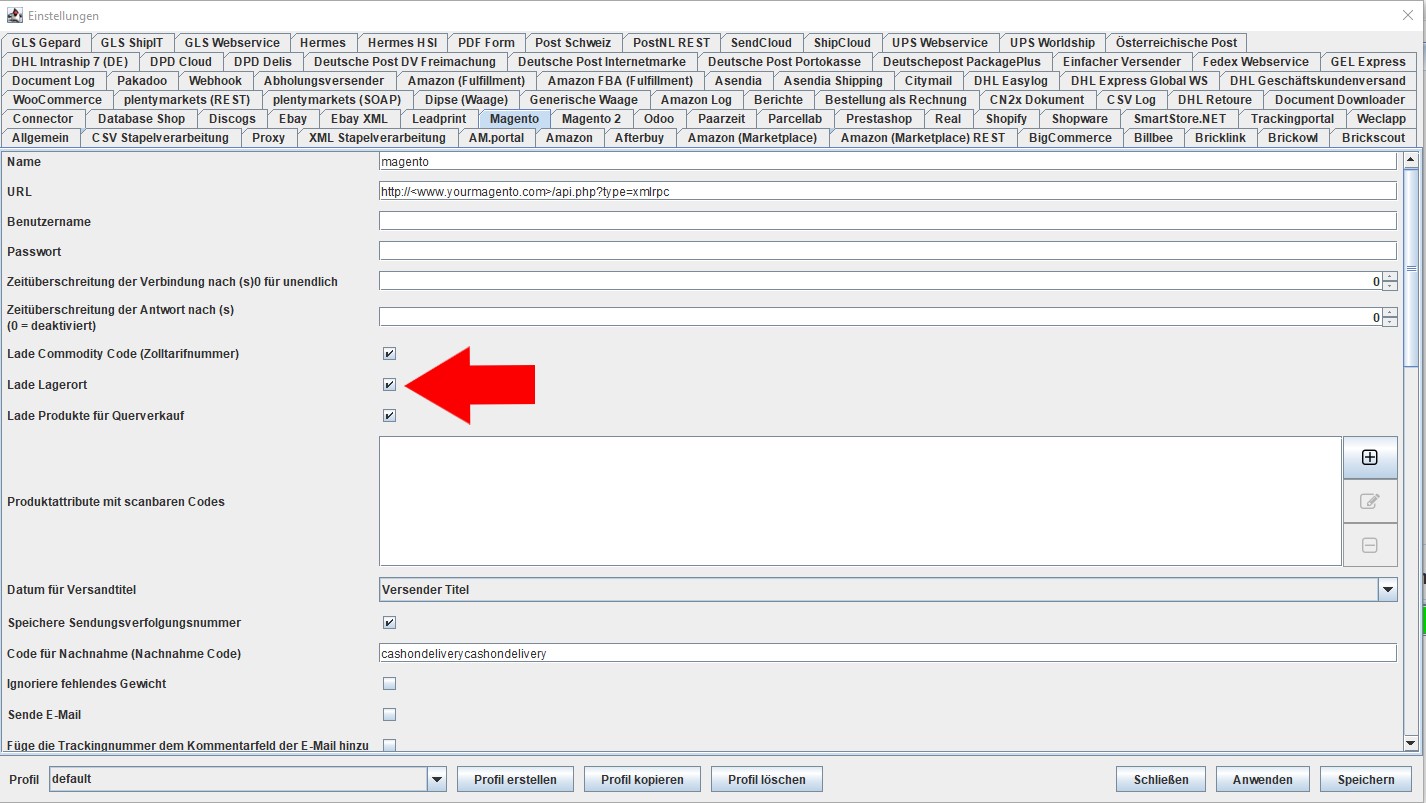Click the Profil kopieren button
1426x803 pixels.
point(642,779)
